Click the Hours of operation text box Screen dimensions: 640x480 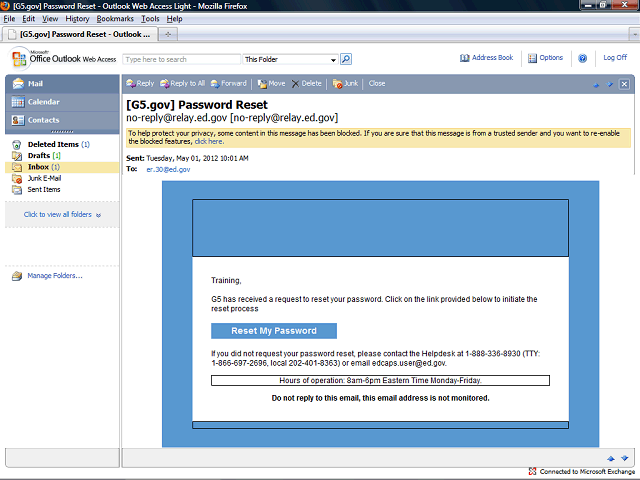click(380, 380)
